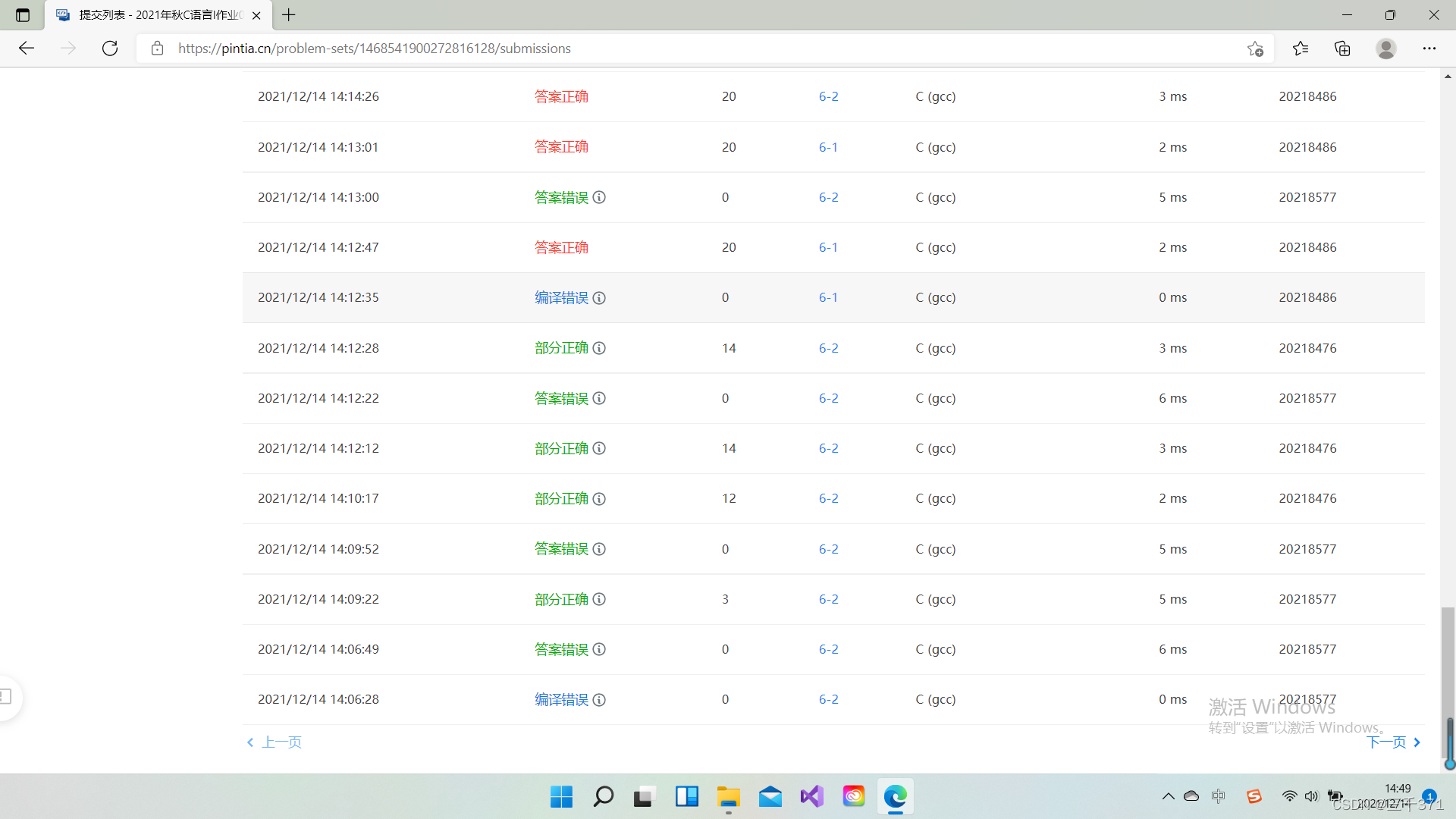This screenshot has height=819, width=1456.
Task: Open problem 6-2 link in 14:06:28 row
Action: (x=828, y=699)
